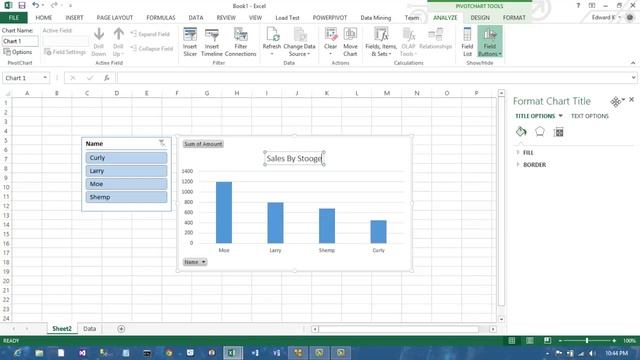Viewport: 640px width, 360px height.
Task: Select the Effects pentagon icon
Action: (540, 131)
